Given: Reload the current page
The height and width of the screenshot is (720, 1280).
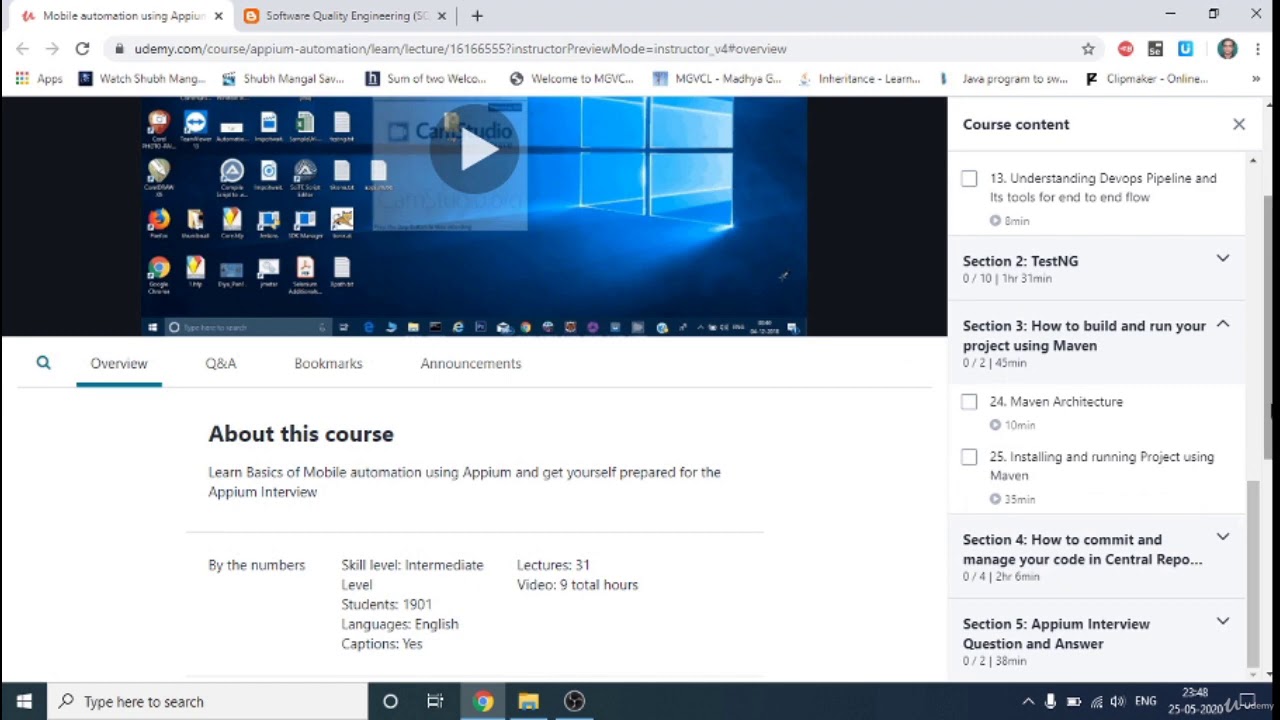Looking at the screenshot, I should coord(82,48).
